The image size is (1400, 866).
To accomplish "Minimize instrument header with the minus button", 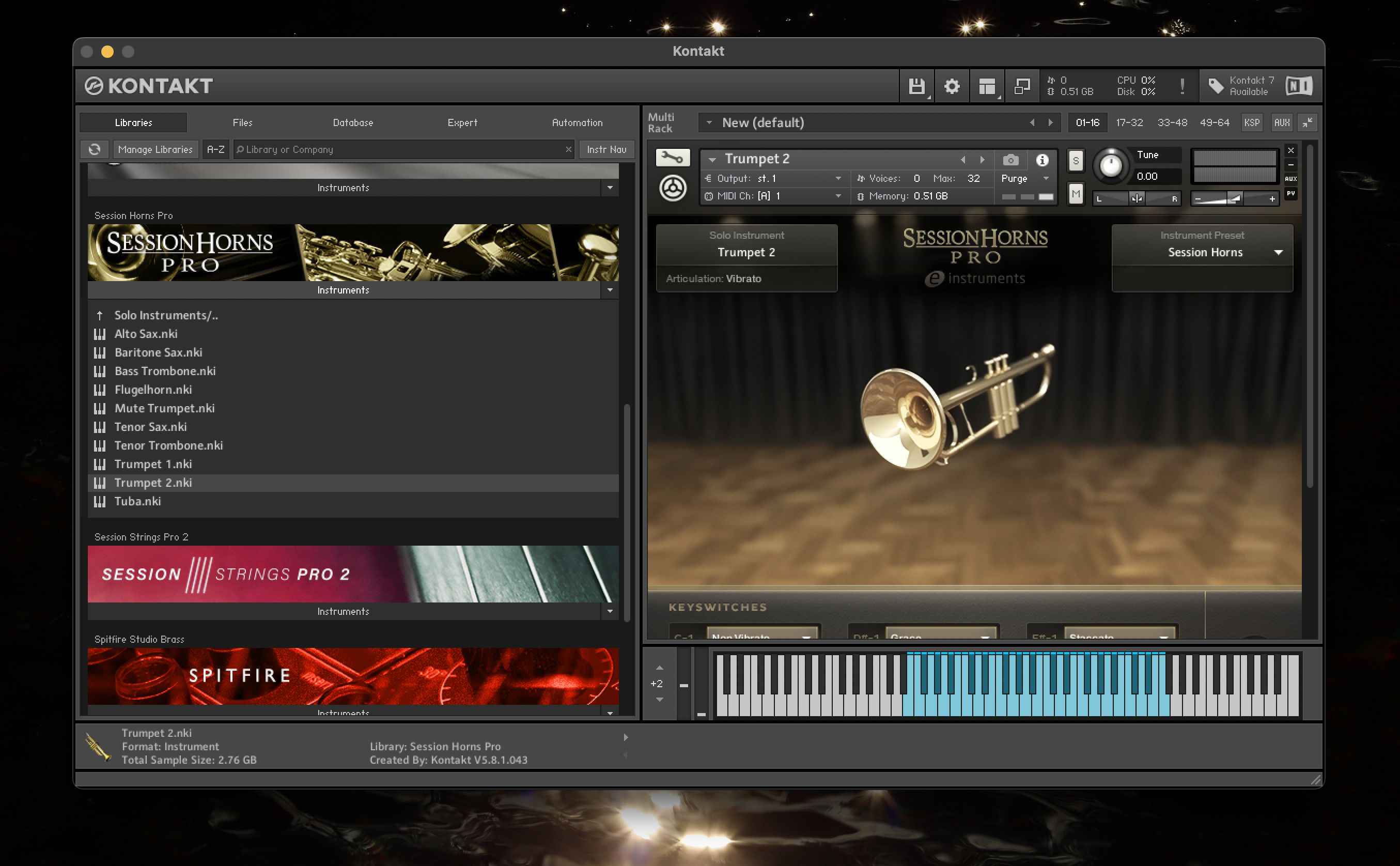I will click(x=1290, y=165).
